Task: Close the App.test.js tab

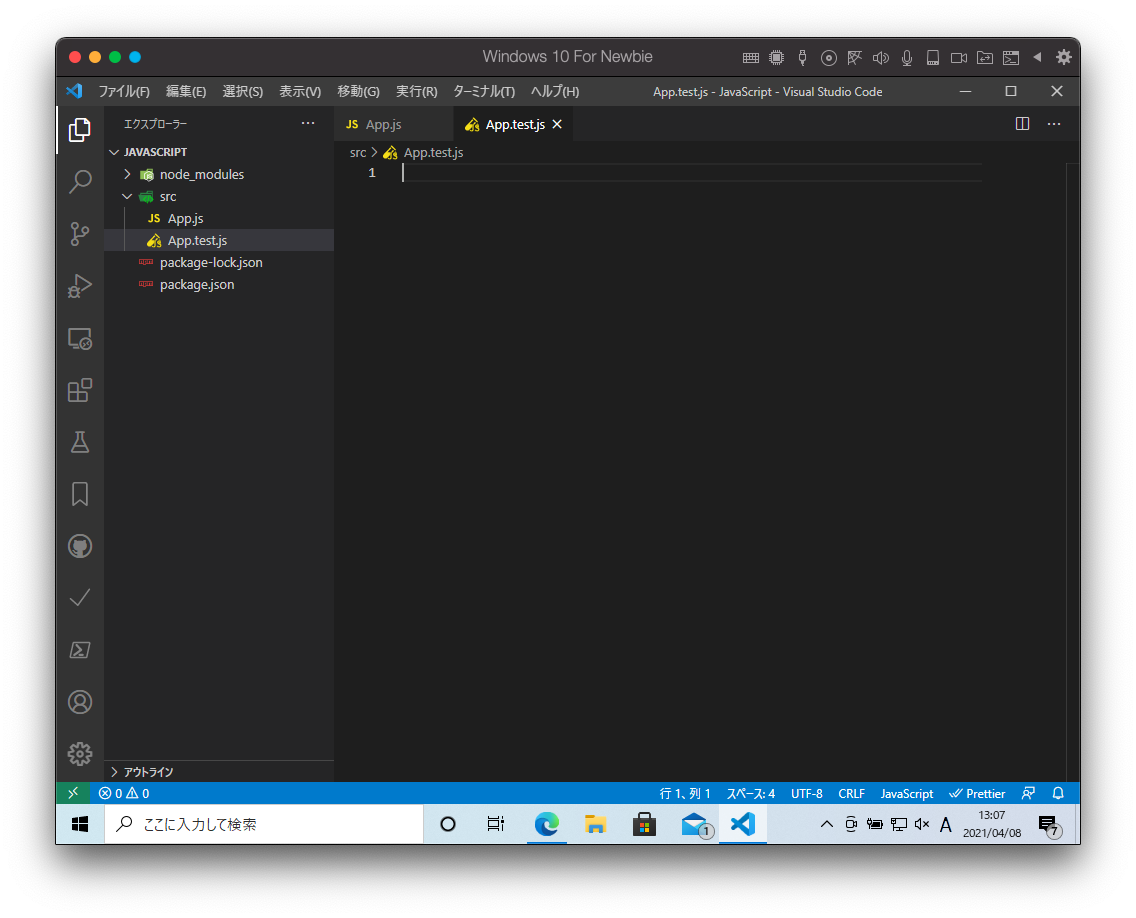Action: (557, 125)
